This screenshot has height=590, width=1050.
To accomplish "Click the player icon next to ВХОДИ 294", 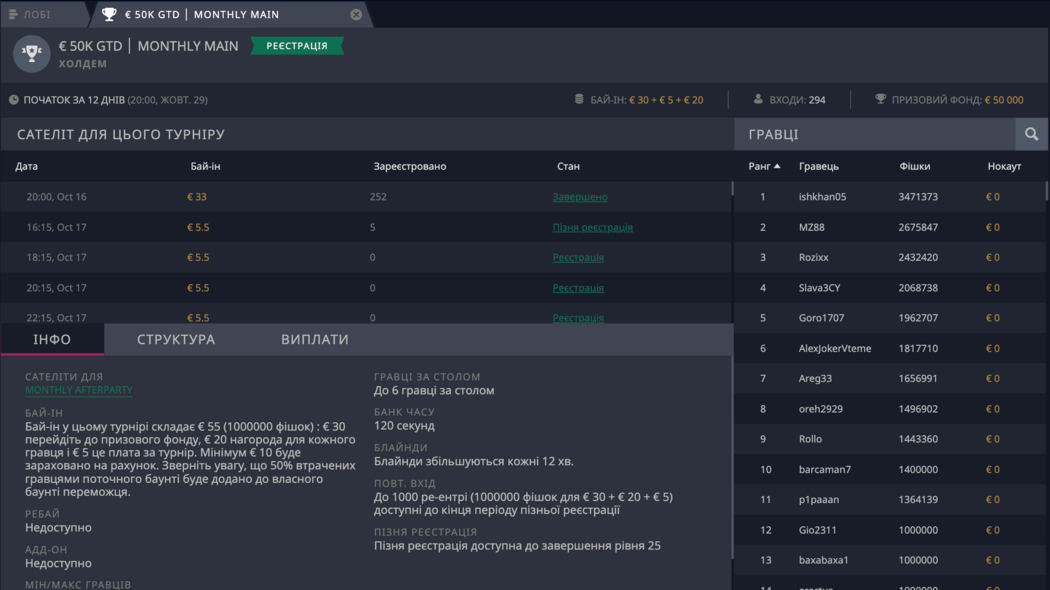I will (757, 99).
